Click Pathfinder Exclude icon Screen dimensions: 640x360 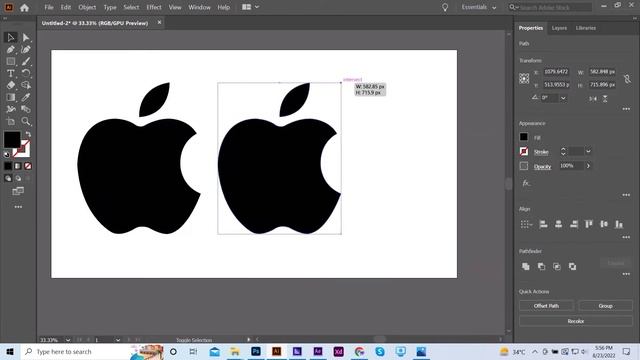[x=572, y=267]
